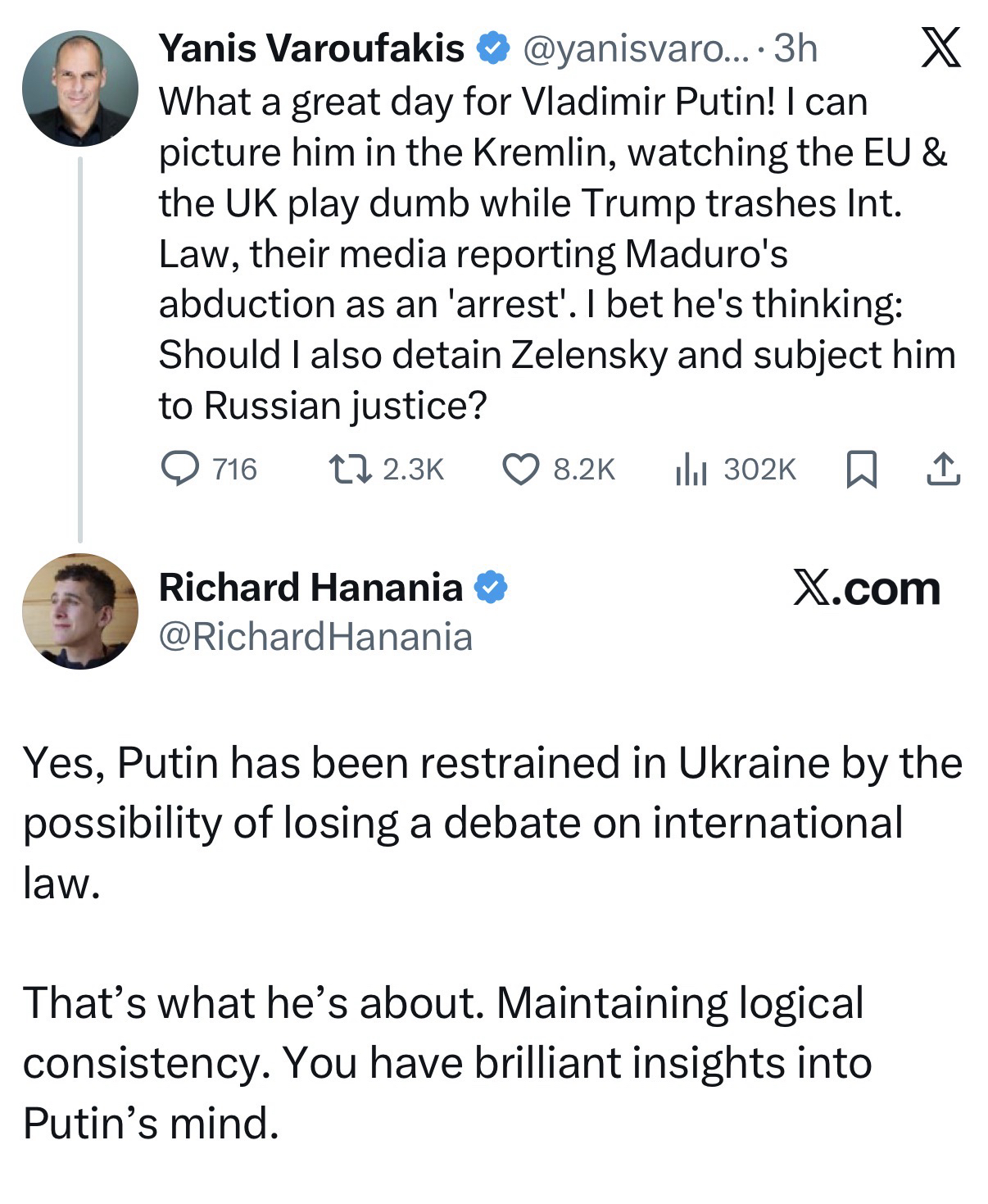Click the @RichardHanania handle
Image resolution: width=988 pixels, height=1204 pixels.
[315, 637]
